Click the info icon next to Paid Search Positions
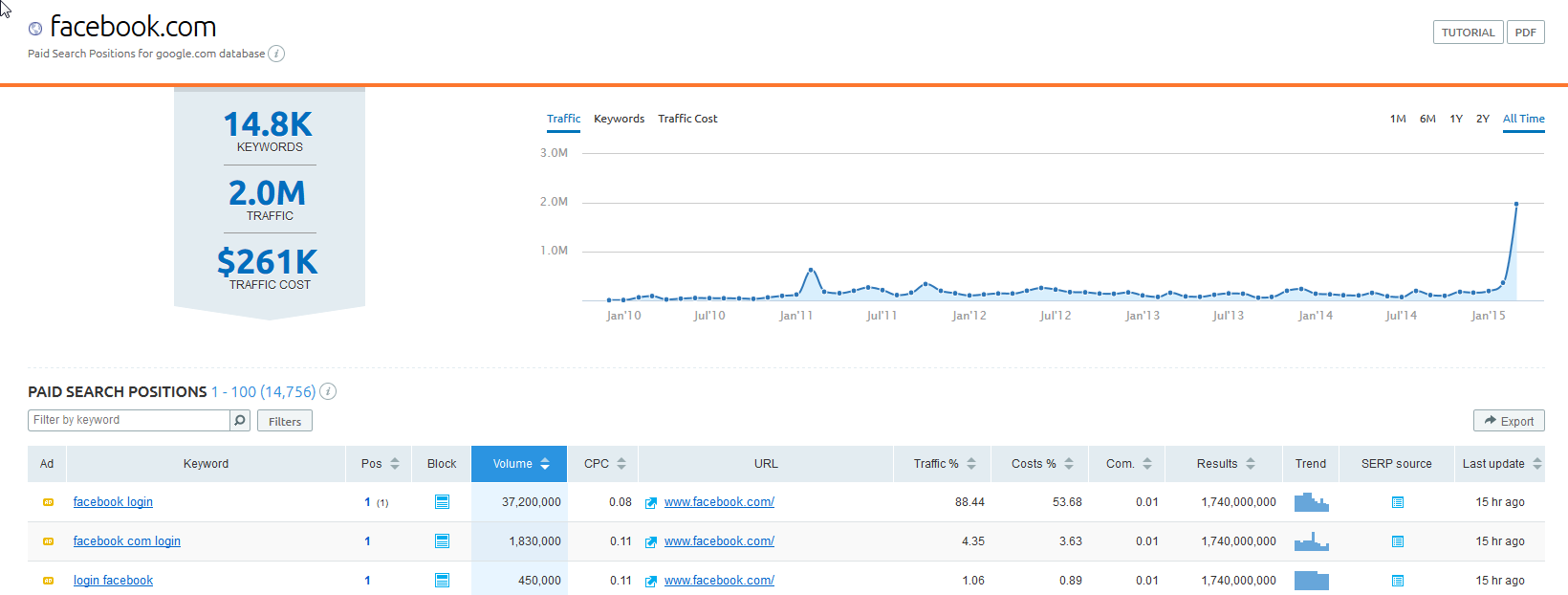1568x595 pixels. [328, 391]
